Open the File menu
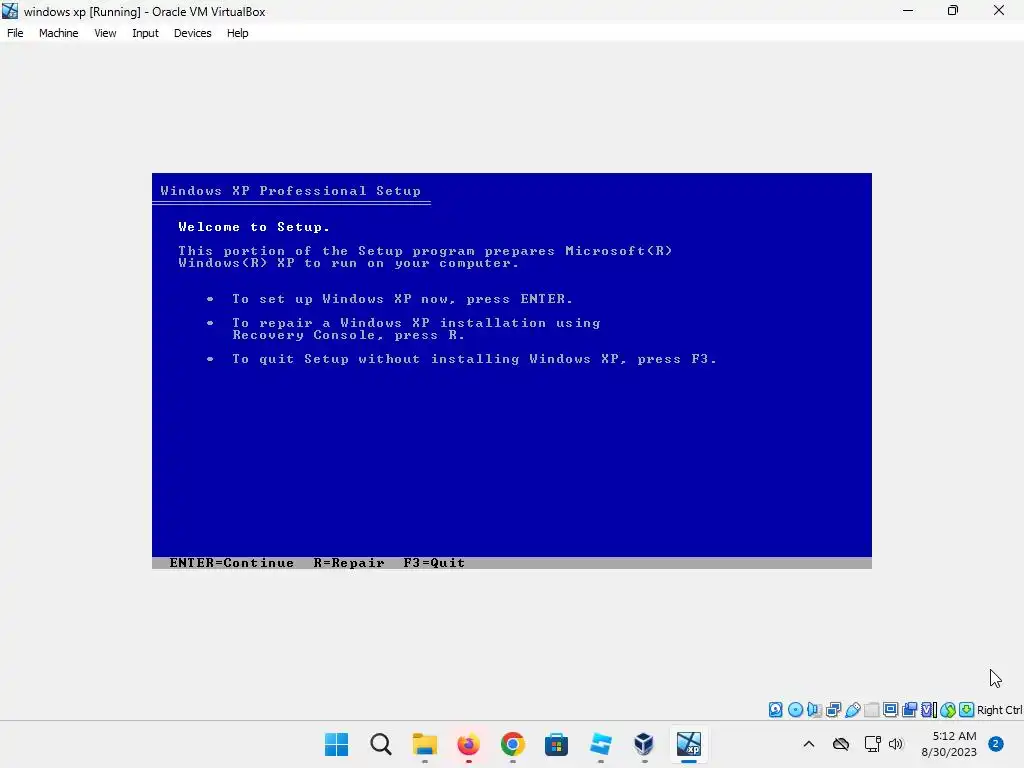Viewport: 1024px width, 768px height. [15, 33]
